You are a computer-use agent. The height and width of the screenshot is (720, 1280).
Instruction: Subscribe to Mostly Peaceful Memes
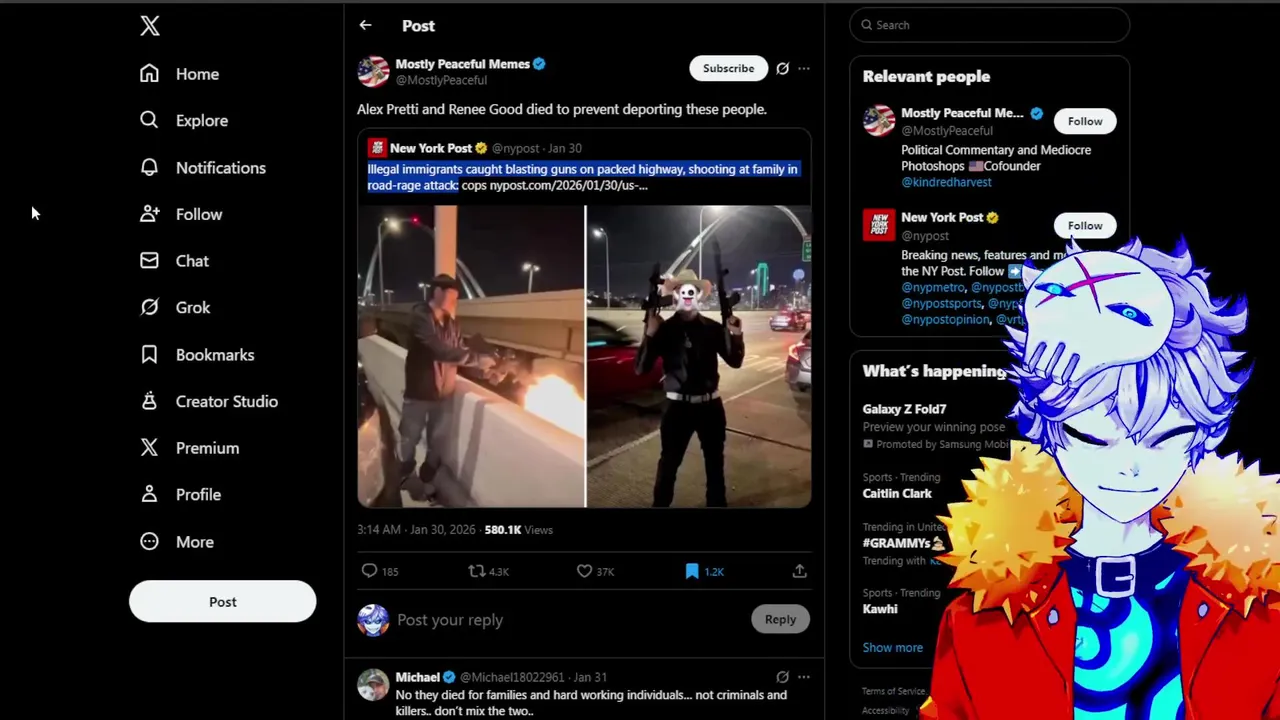728,68
